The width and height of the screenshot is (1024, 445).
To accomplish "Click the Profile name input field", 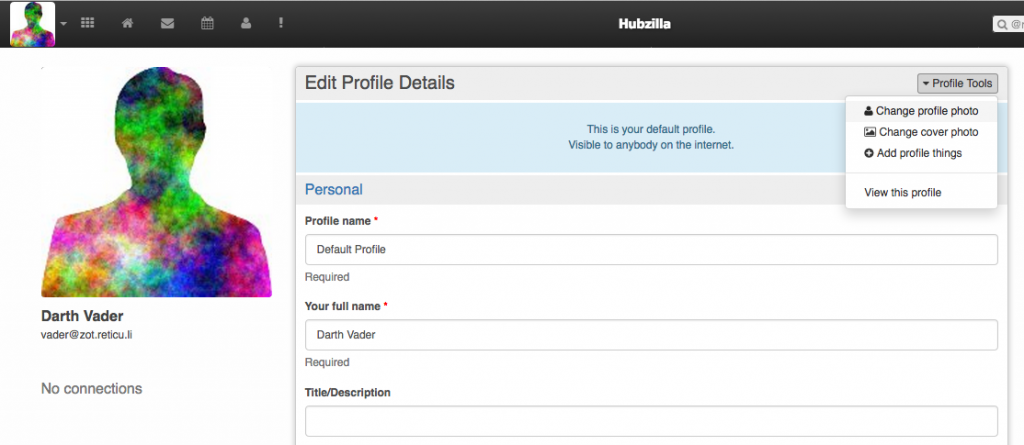I will pyautogui.click(x=651, y=249).
